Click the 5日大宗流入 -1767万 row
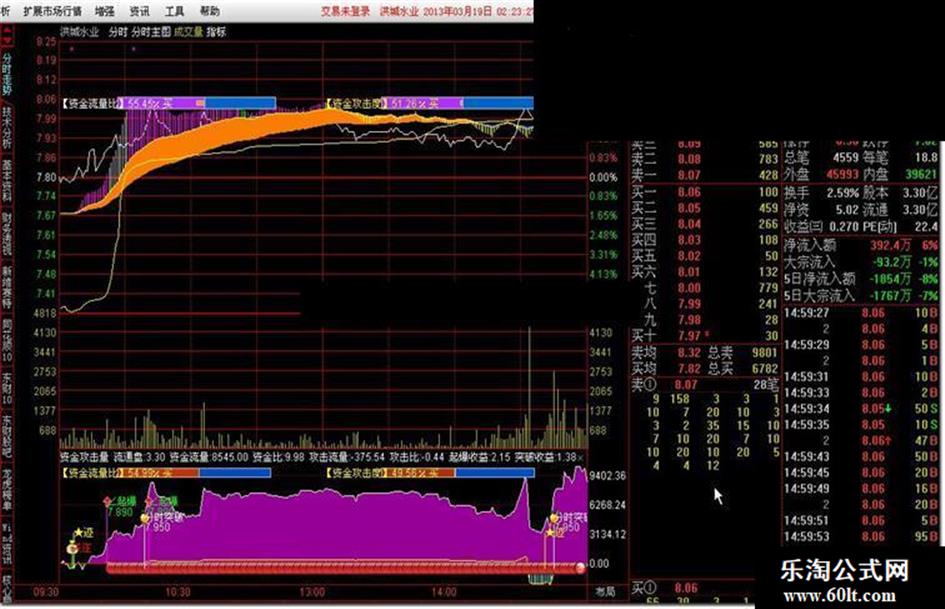The width and height of the screenshot is (945, 609). coord(861,295)
